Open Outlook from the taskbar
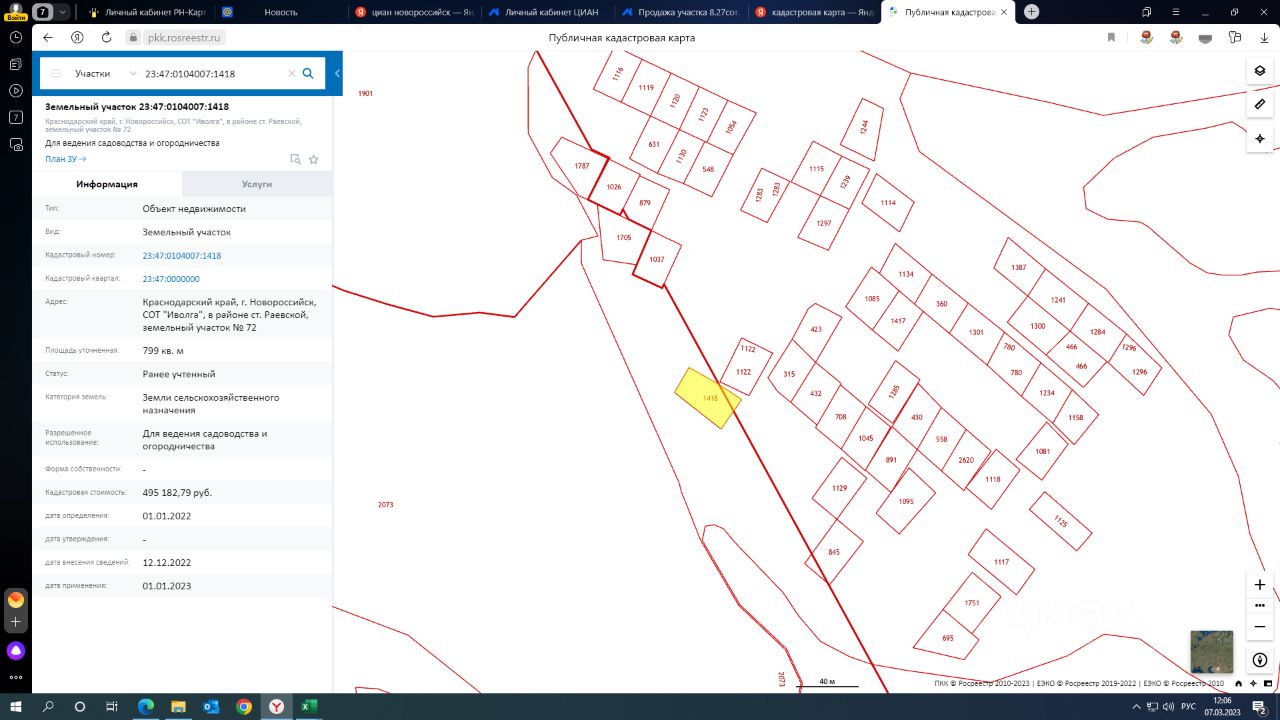The image size is (1280, 720). point(211,706)
